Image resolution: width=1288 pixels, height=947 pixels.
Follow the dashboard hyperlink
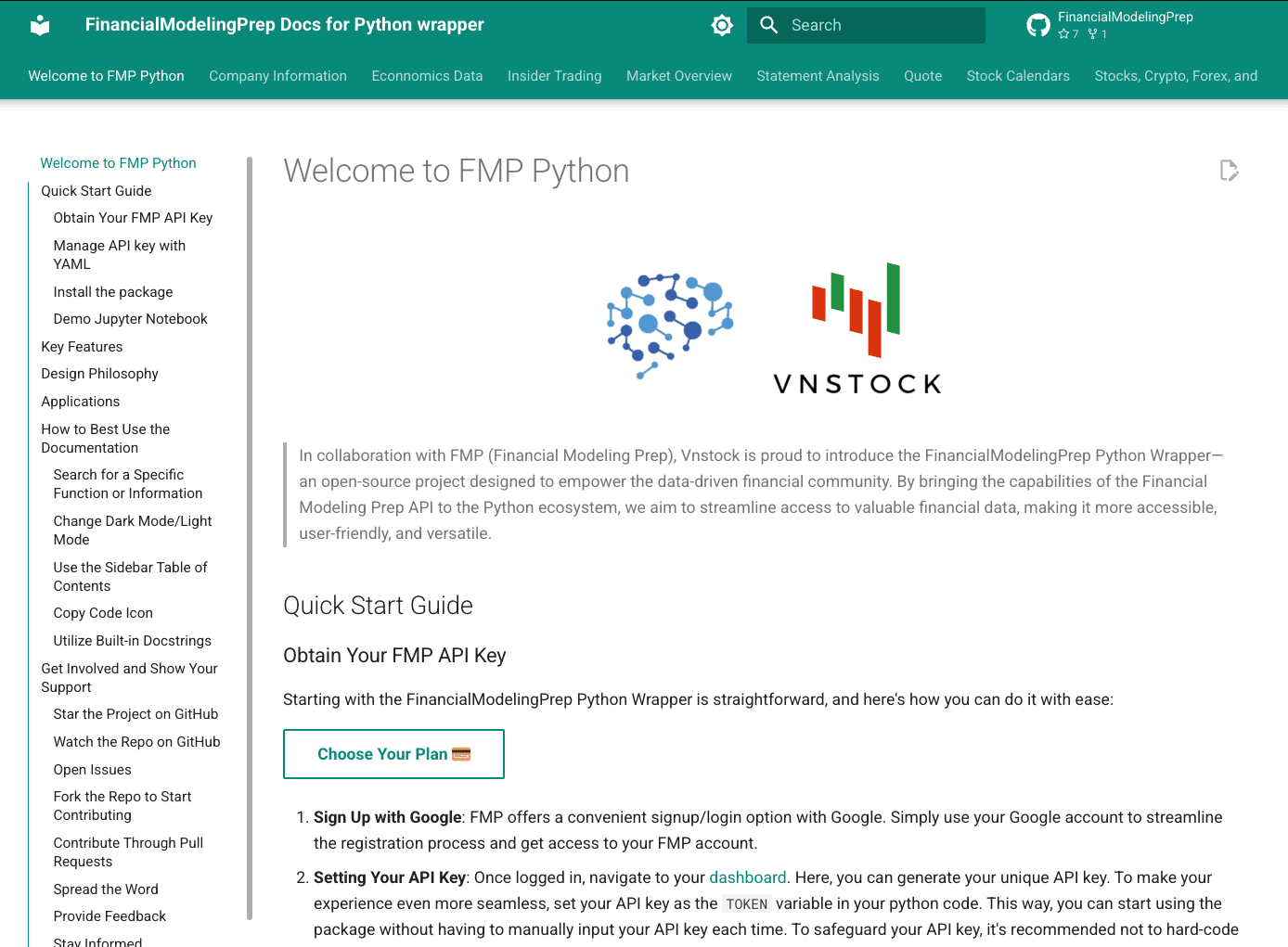click(747, 877)
